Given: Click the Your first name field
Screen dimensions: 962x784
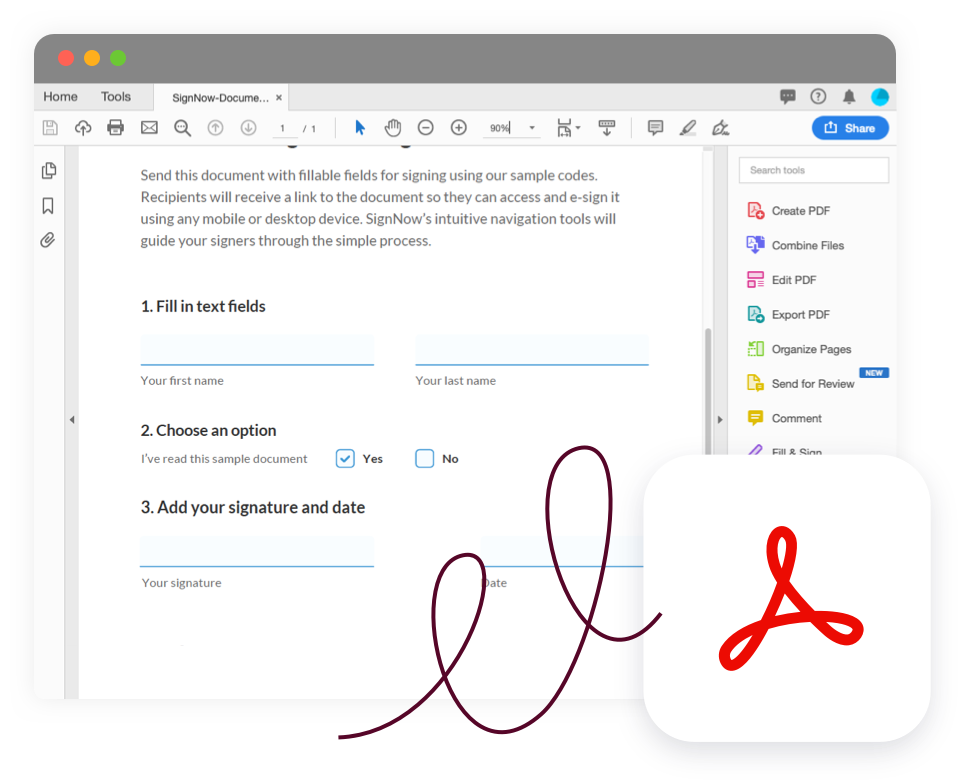Looking at the screenshot, I should point(257,350).
